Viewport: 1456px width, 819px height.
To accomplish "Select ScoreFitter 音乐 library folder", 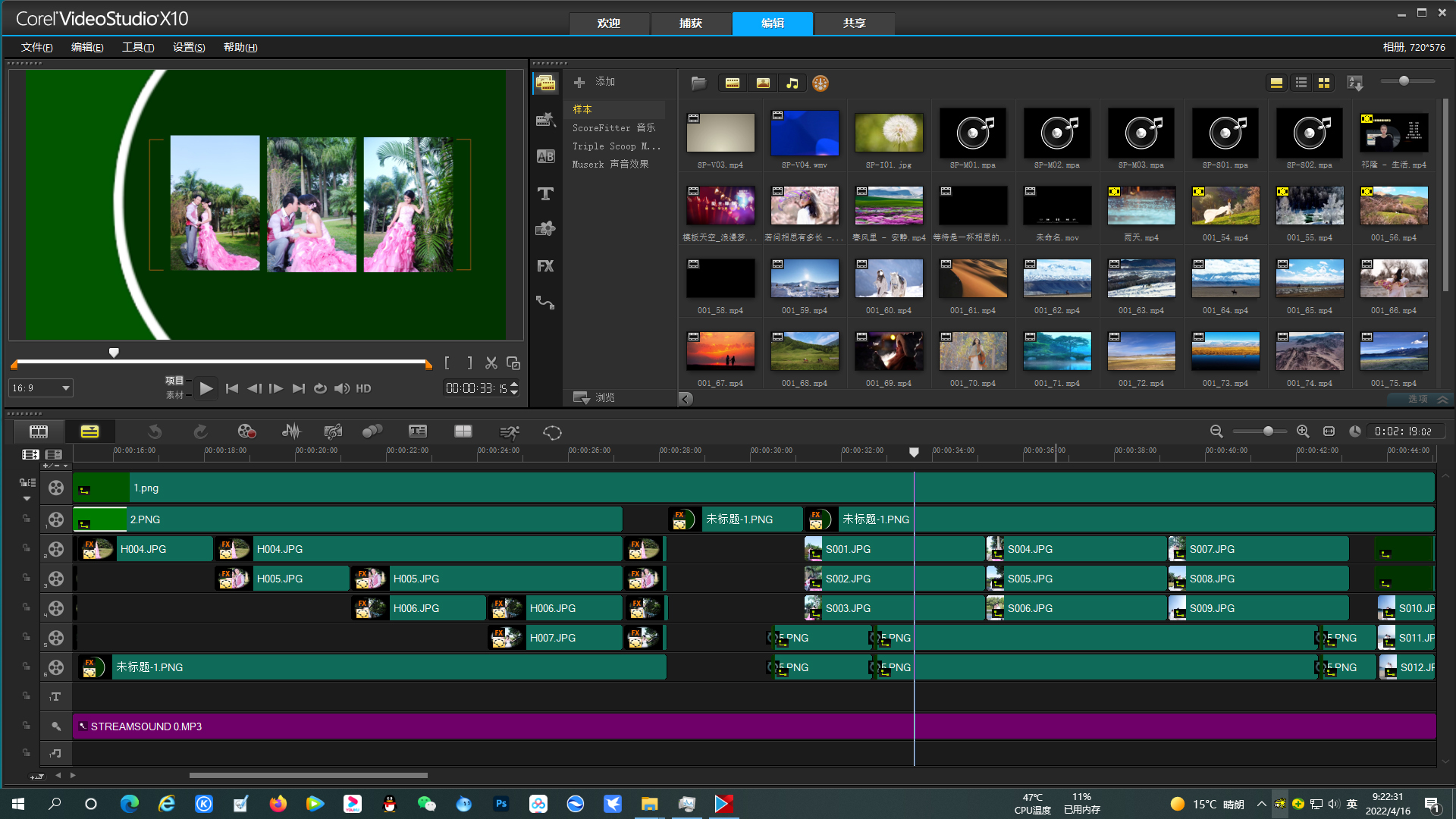I will [613, 127].
